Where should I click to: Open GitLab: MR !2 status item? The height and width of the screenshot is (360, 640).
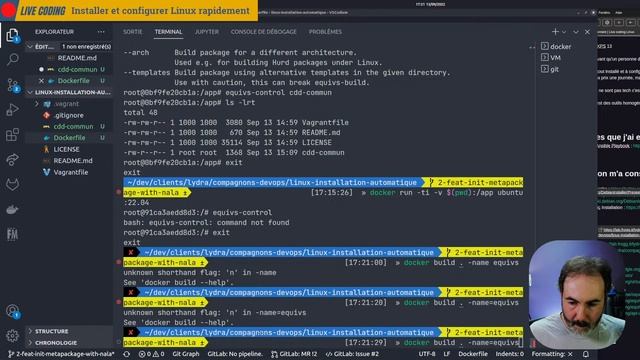294,354
